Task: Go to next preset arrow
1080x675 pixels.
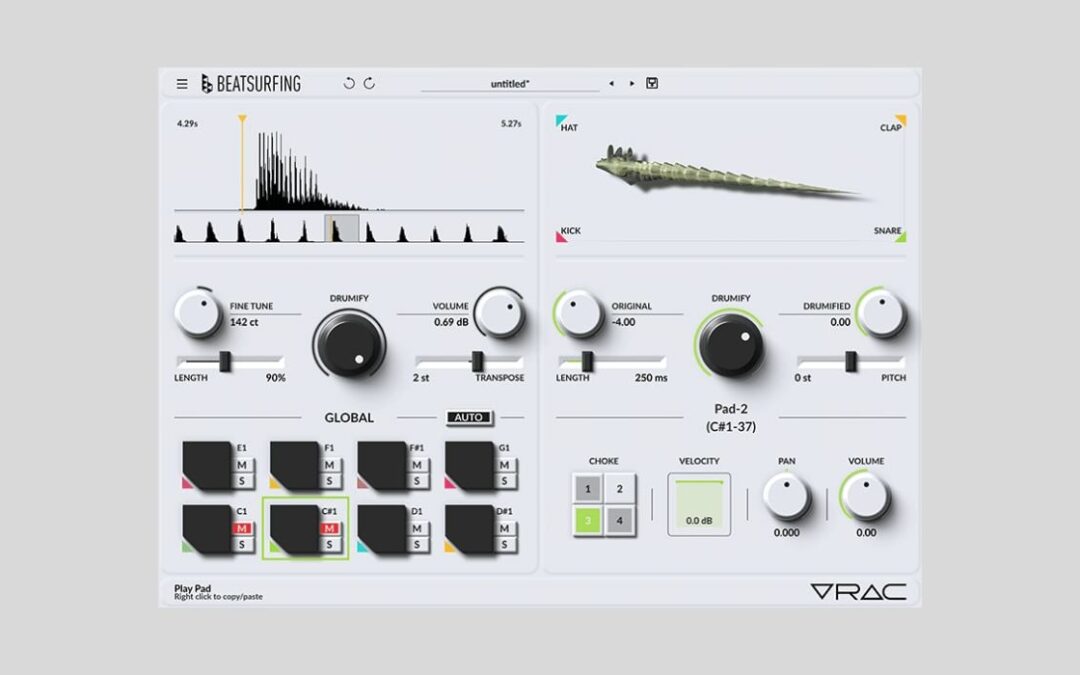Action: click(632, 83)
